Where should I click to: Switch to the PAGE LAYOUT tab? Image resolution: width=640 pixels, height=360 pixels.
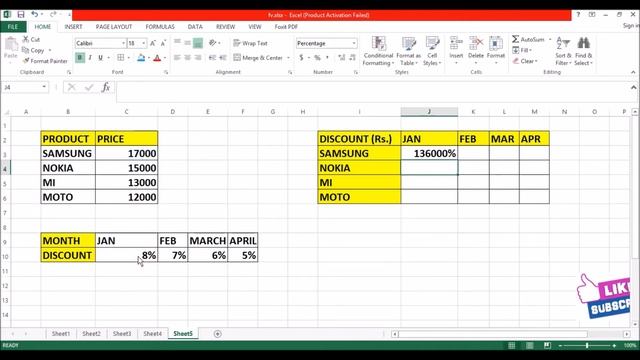pos(114,27)
